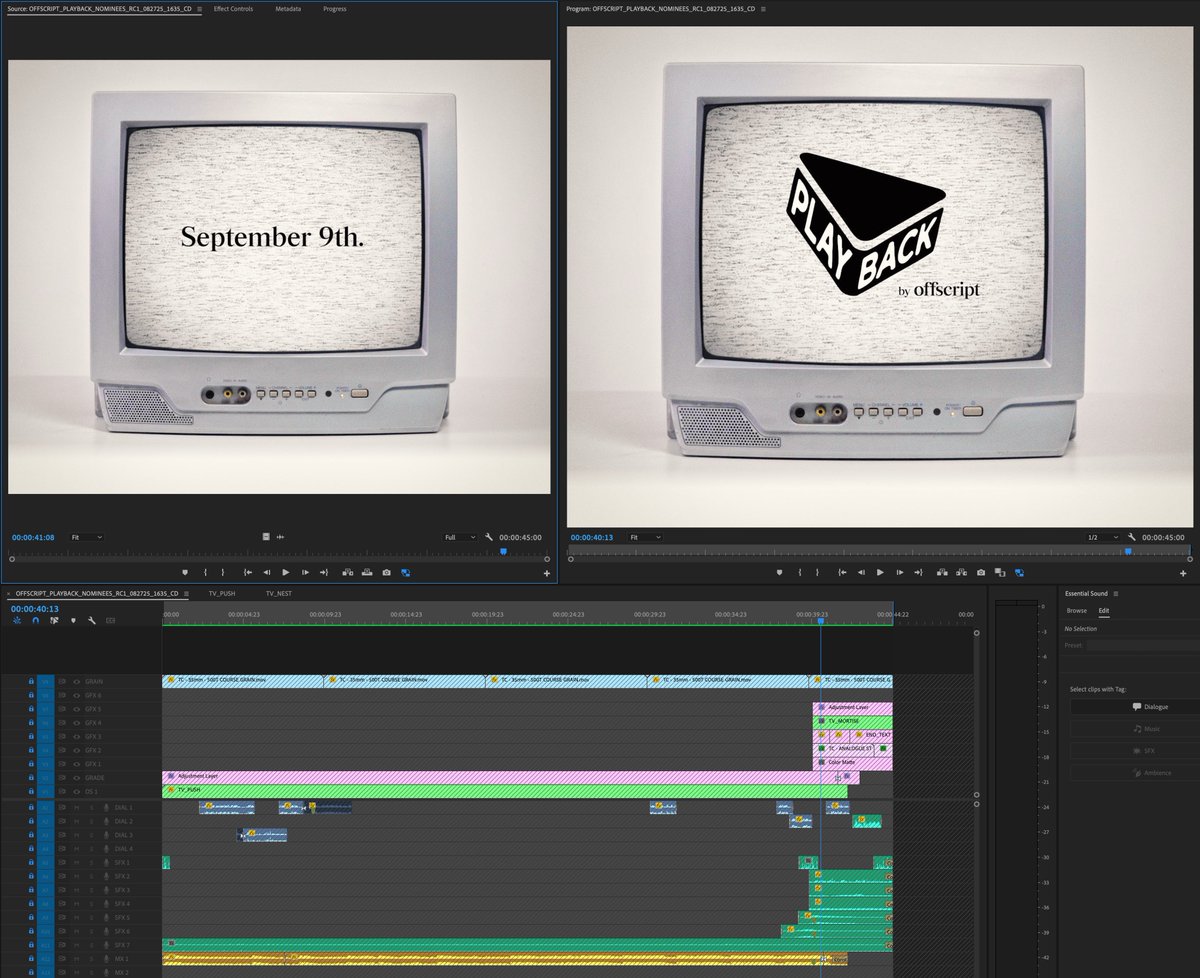The height and width of the screenshot is (978, 1200).
Task: Go to In point in Program monitor
Action: coord(842,572)
